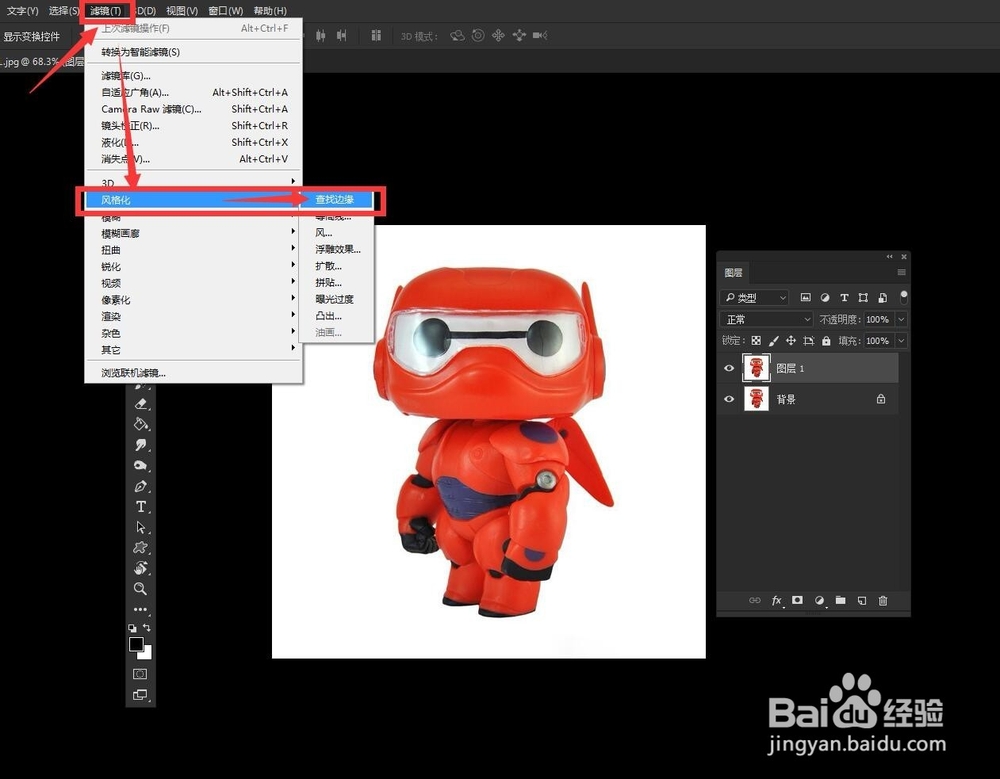This screenshot has width=1000, height=779.
Task: Click 3D mode pan camera icon
Action: pos(498,36)
